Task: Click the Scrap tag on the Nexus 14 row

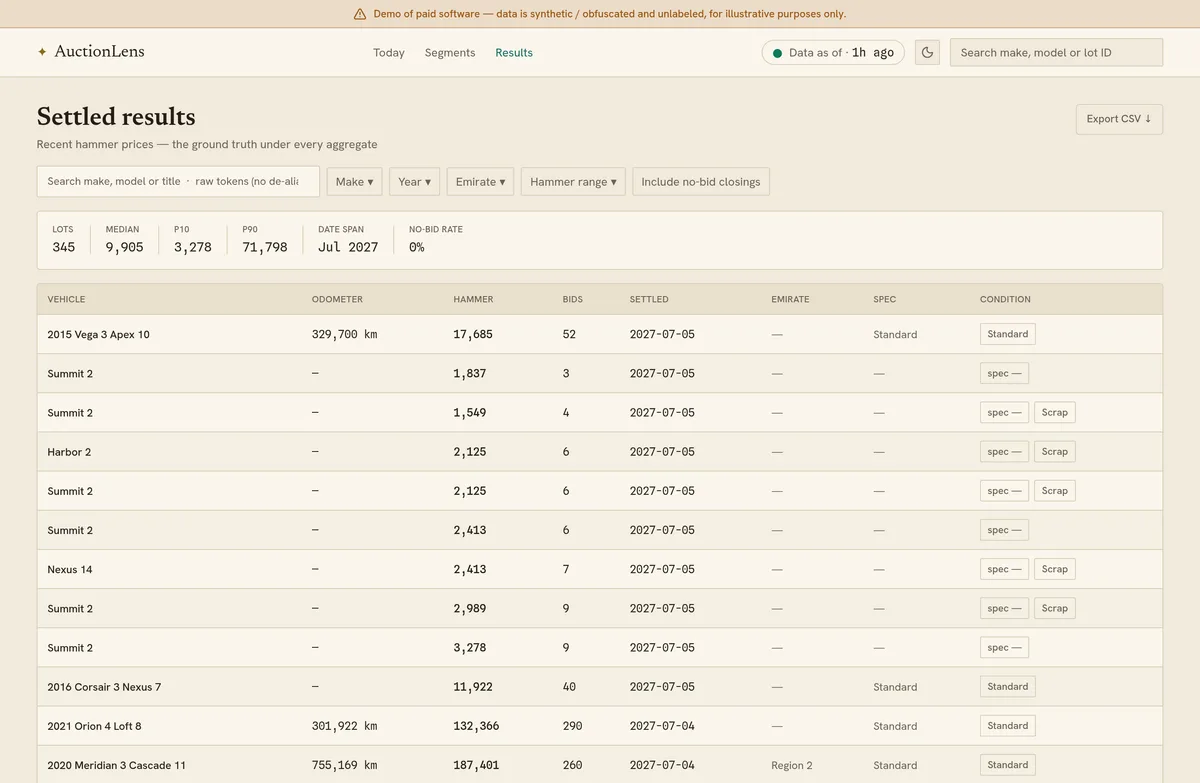Action: 1054,569
